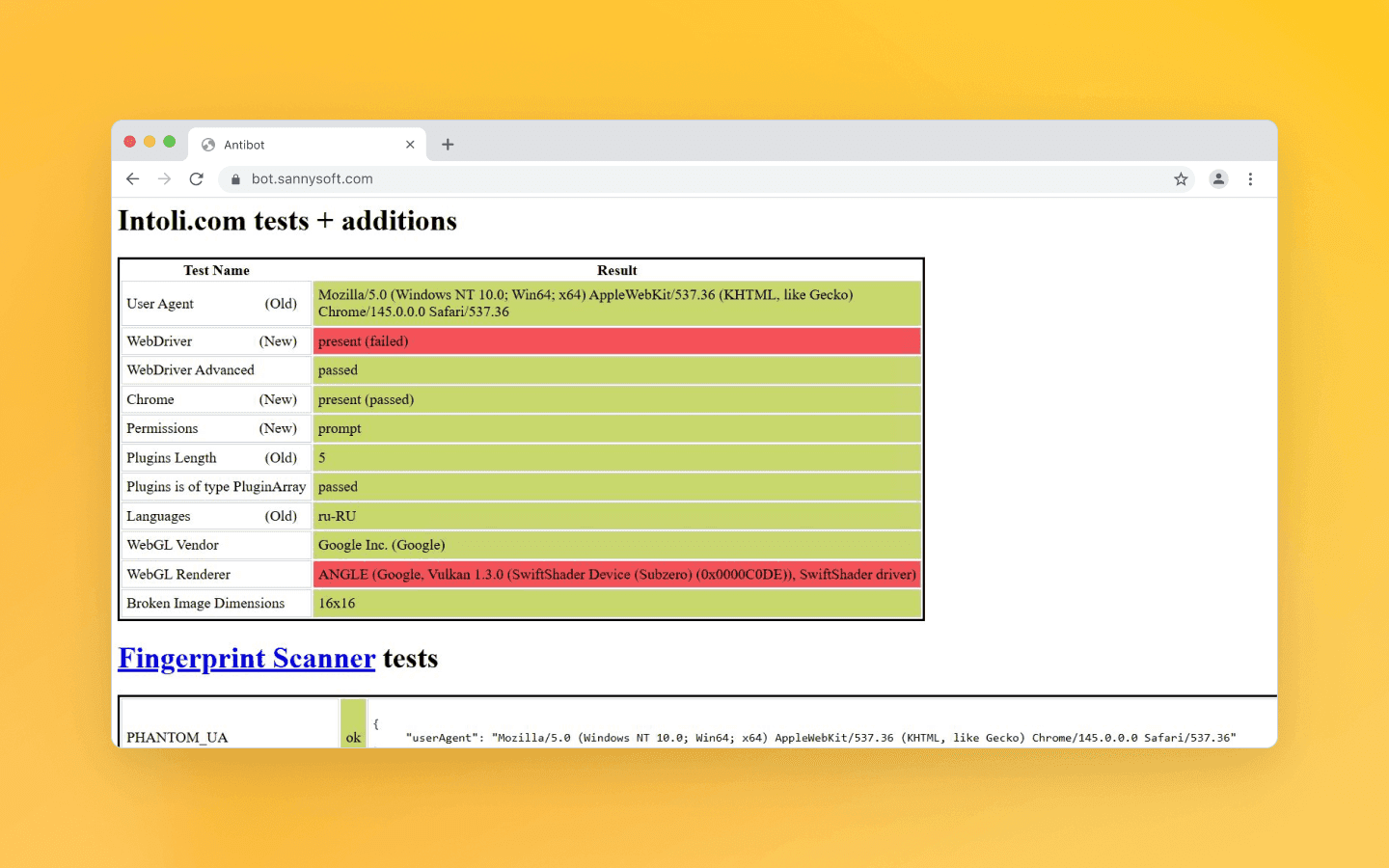Open a new tab with plus button
Screen dimensions: 1389x868
point(448,145)
